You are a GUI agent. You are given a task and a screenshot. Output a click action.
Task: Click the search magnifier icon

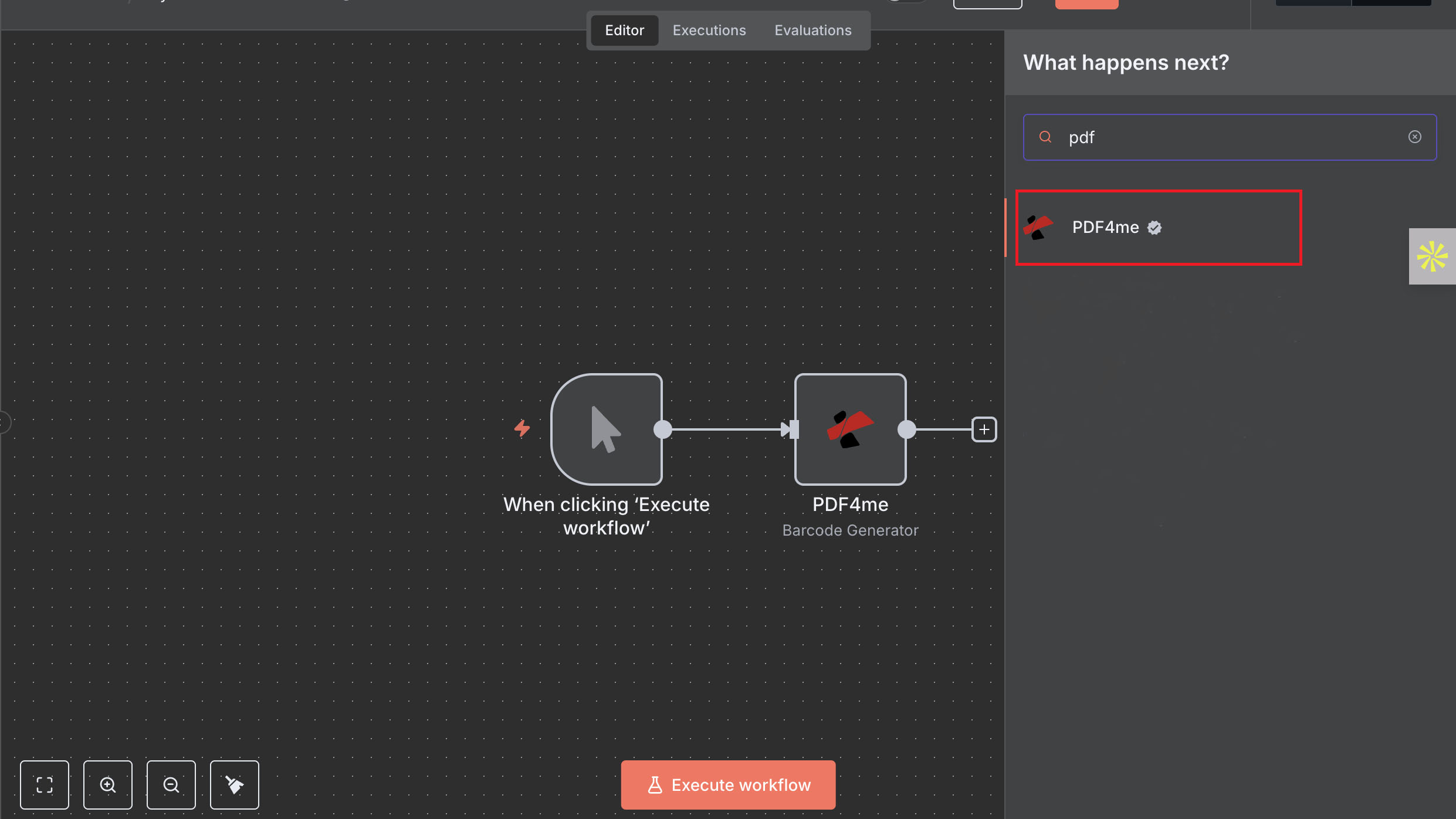click(1045, 137)
